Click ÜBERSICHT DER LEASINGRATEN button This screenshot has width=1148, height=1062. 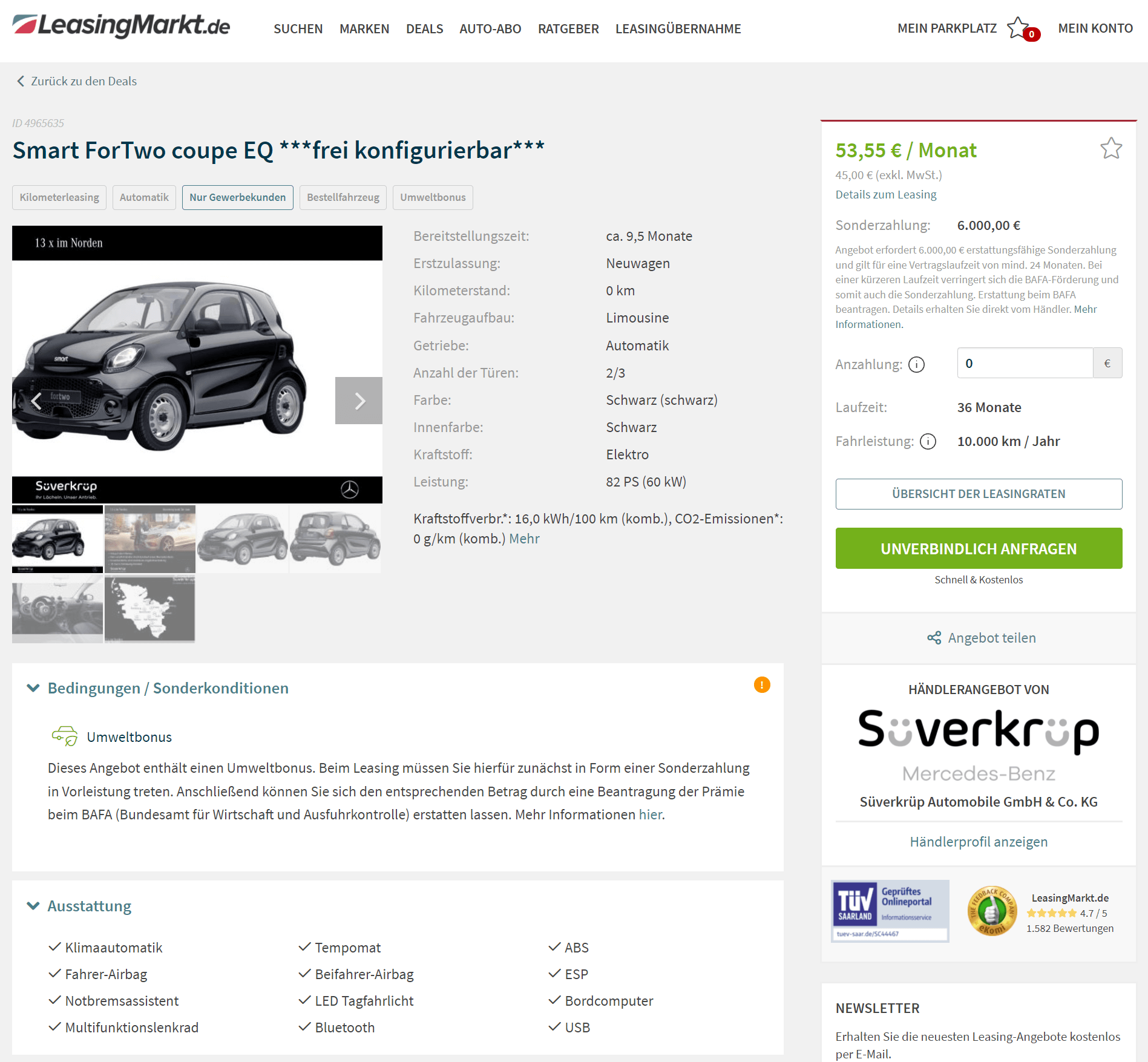click(x=979, y=494)
